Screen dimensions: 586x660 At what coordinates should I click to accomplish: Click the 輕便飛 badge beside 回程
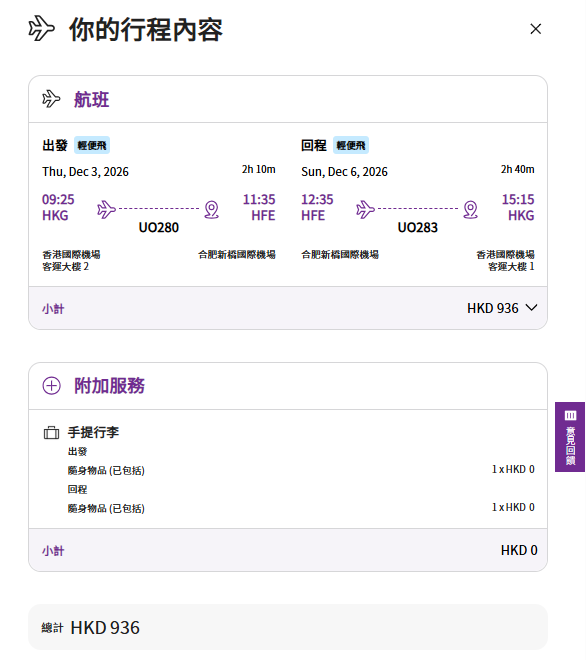pos(351,145)
